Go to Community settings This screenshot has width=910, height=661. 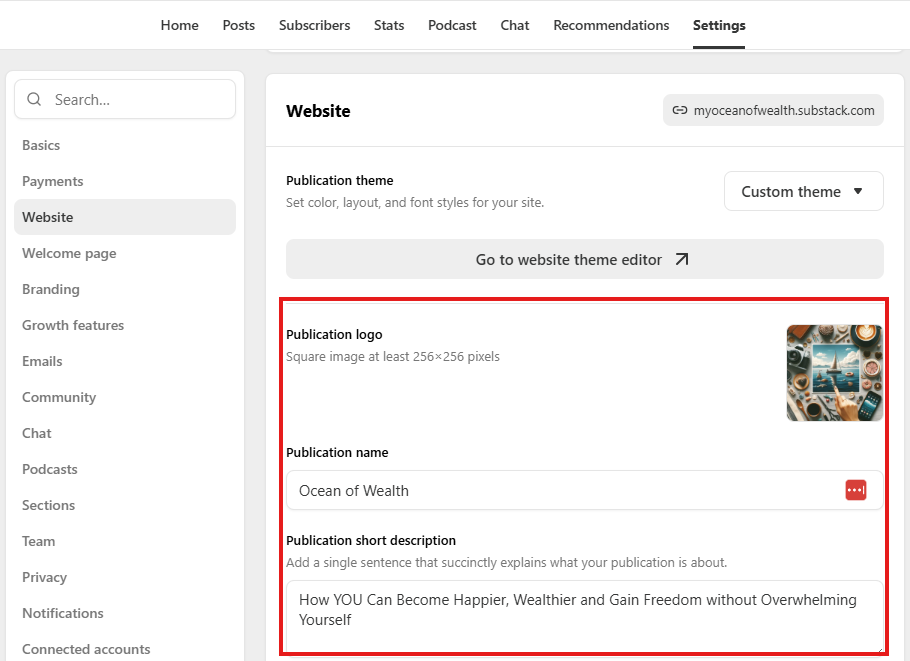tap(59, 397)
